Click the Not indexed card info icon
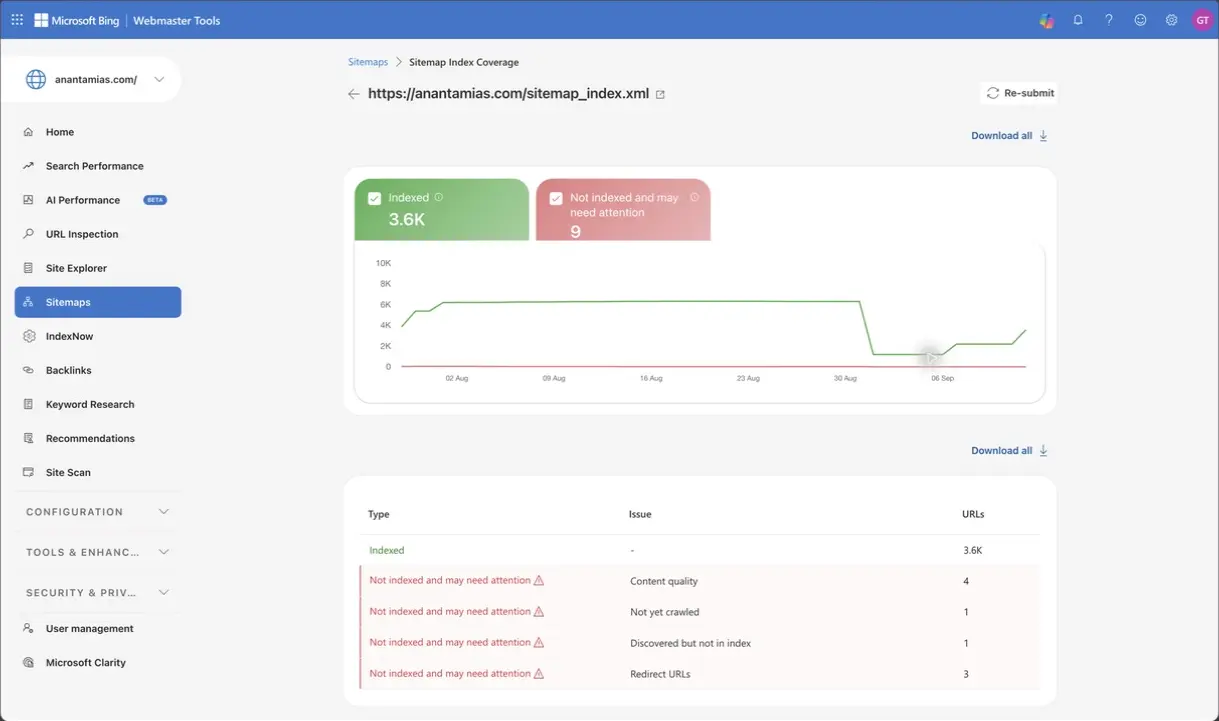The height and width of the screenshot is (721, 1219). [695, 197]
